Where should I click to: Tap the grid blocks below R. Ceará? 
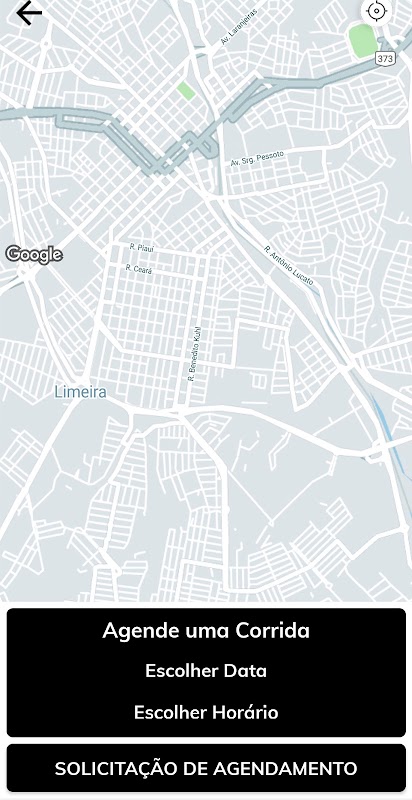point(153,316)
